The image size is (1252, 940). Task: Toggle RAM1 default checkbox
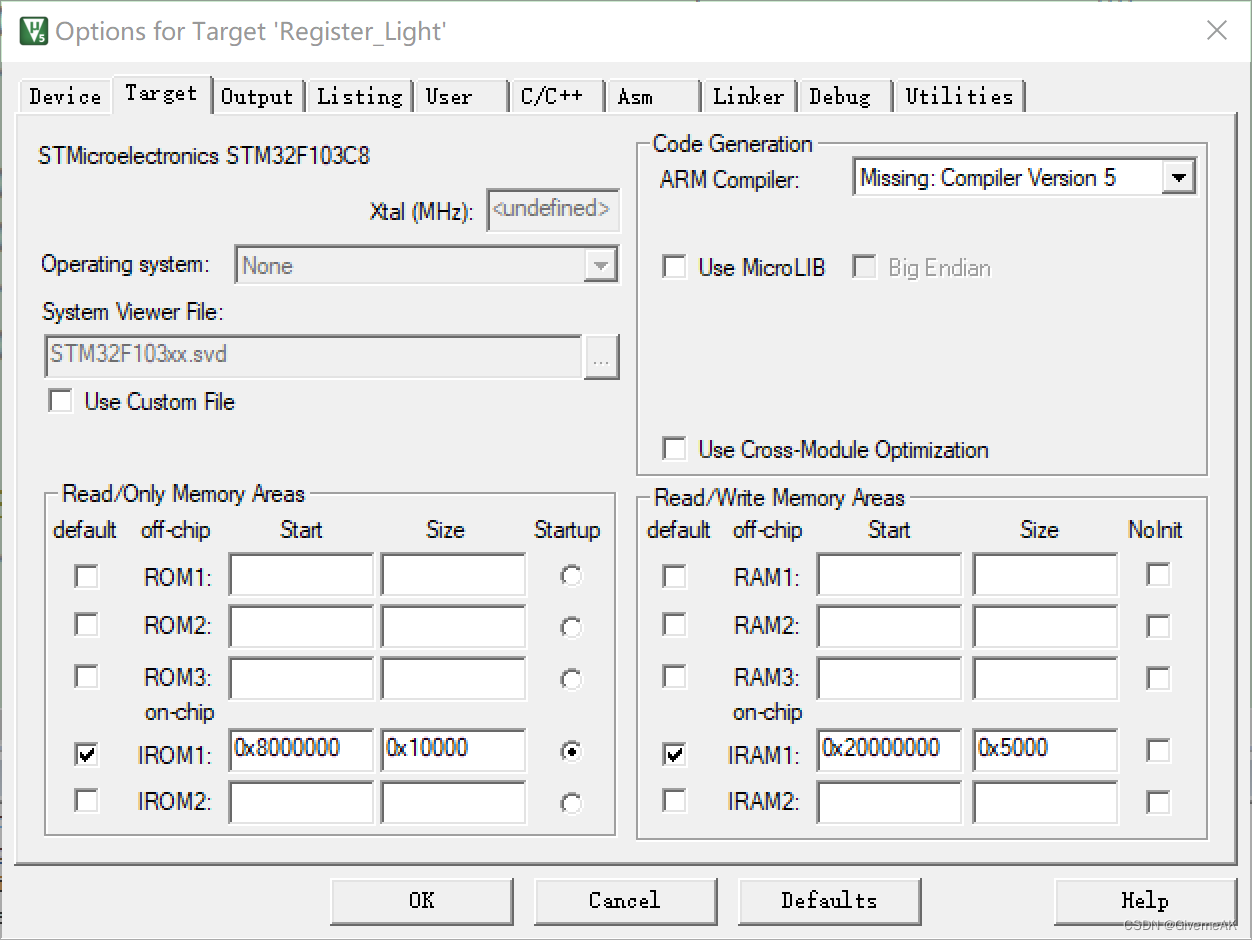[675, 576]
